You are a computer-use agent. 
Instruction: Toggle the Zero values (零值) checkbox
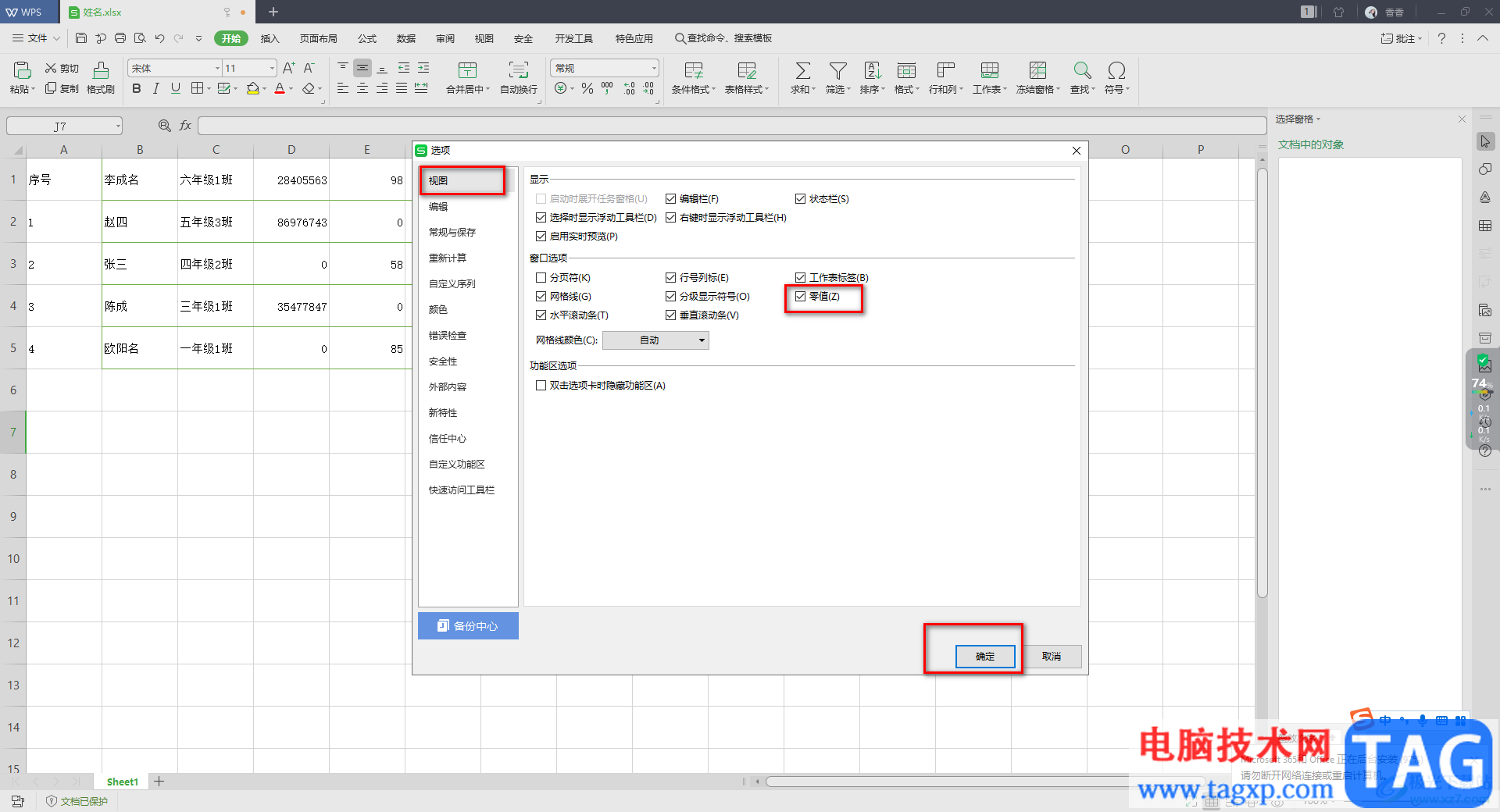tap(800, 297)
